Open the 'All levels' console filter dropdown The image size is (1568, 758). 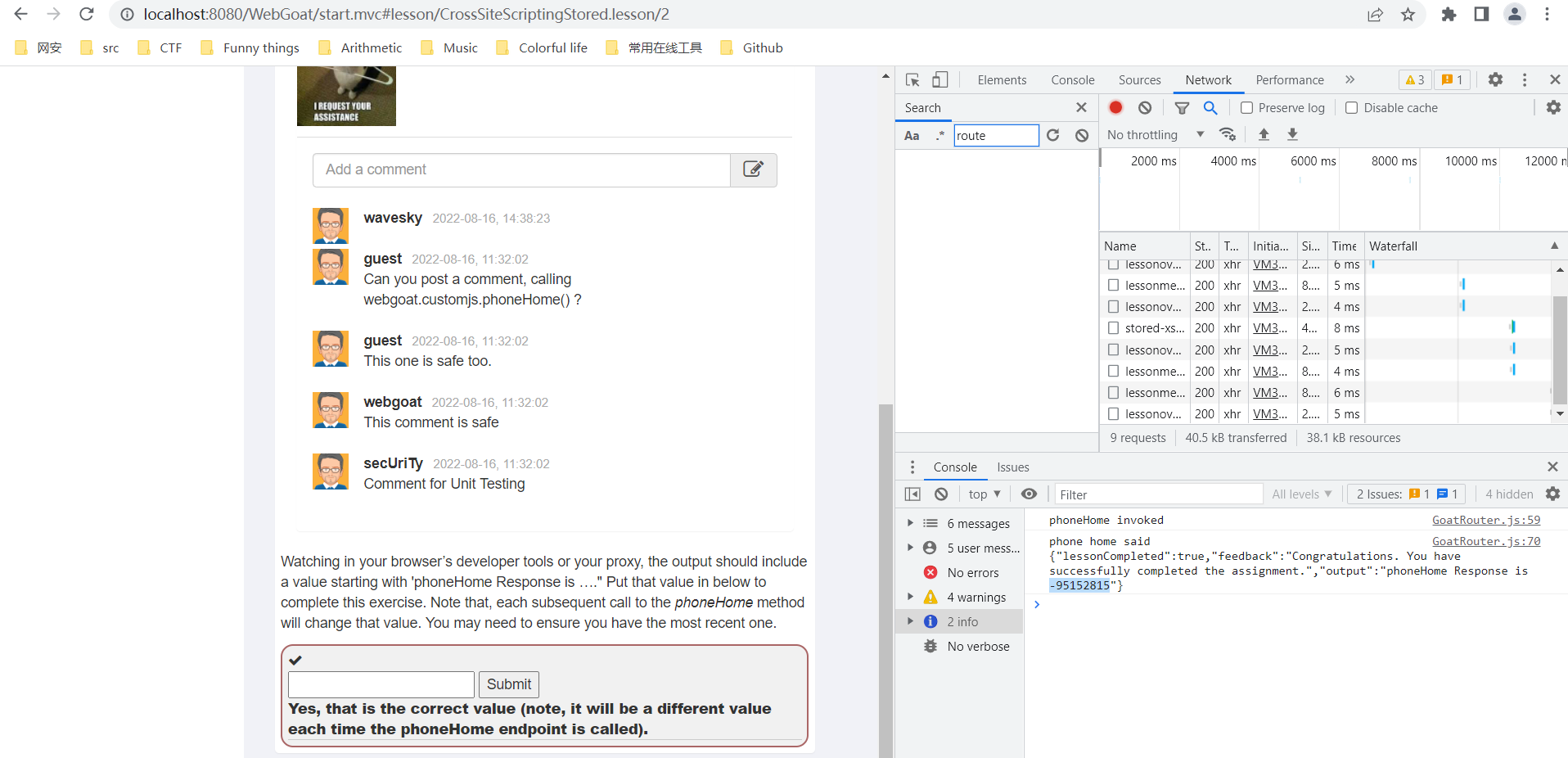[1300, 494]
